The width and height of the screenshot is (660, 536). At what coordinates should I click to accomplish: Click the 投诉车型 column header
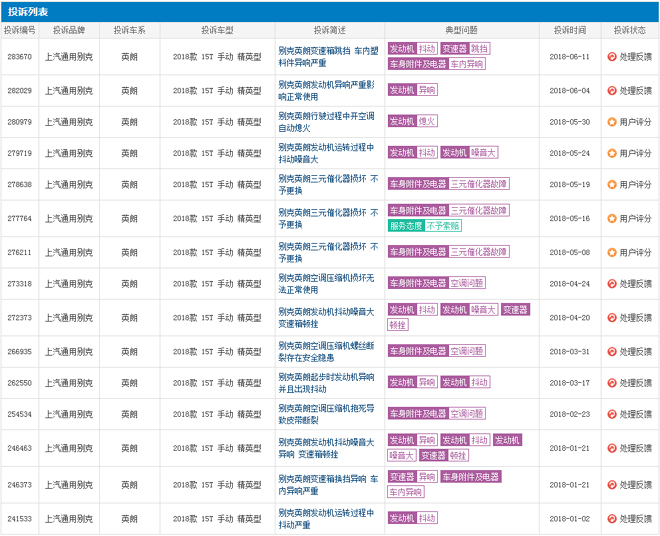[217, 30]
